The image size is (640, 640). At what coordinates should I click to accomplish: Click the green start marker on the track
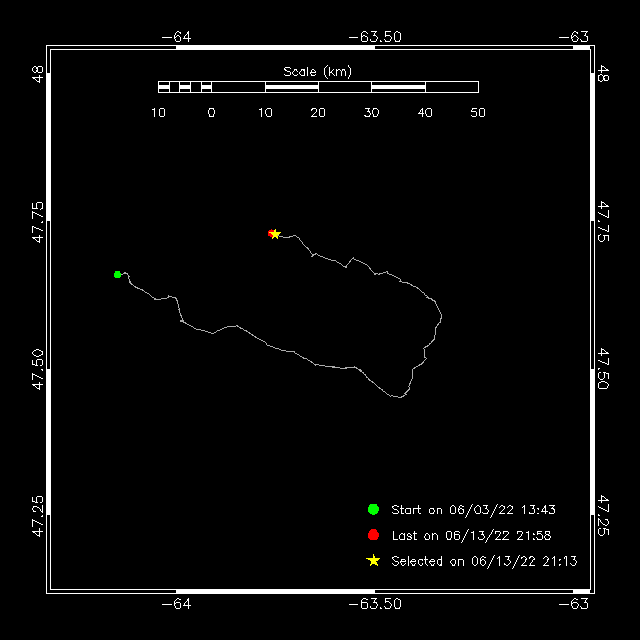[x=117, y=274]
